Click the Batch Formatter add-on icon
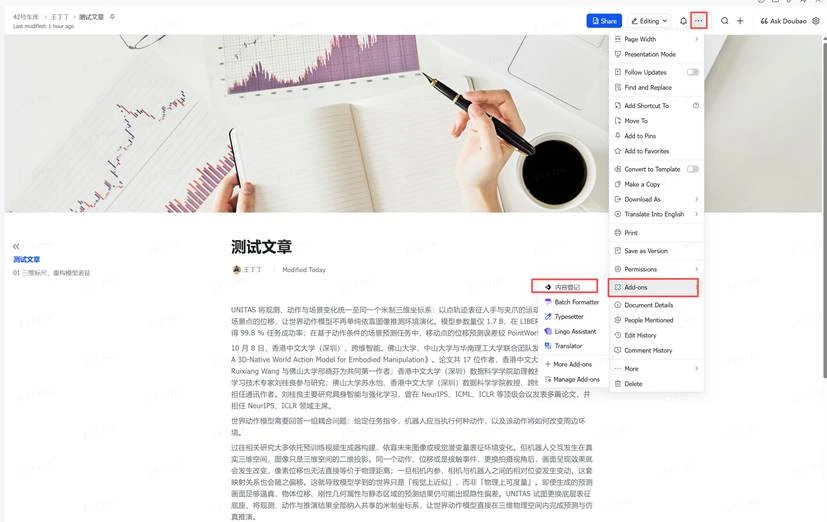 pos(548,302)
